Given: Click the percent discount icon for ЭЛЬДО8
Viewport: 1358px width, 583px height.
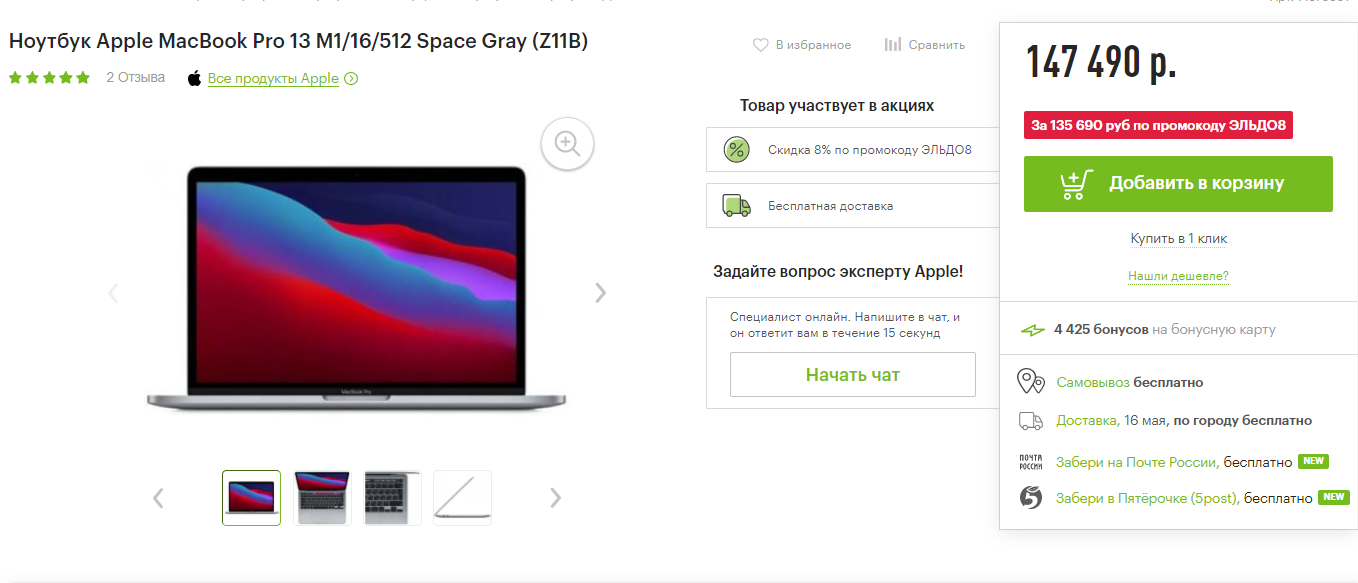Looking at the screenshot, I should coord(737,151).
